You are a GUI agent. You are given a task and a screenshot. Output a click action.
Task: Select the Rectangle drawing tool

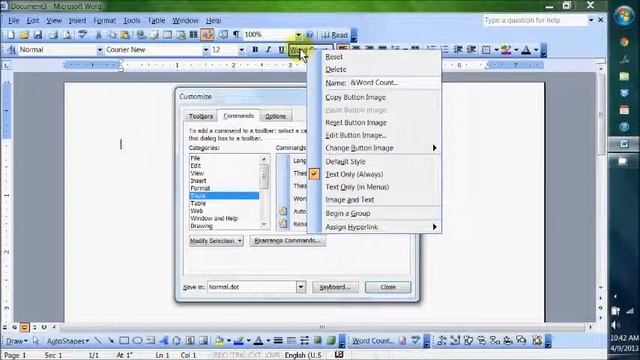[124, 340]
